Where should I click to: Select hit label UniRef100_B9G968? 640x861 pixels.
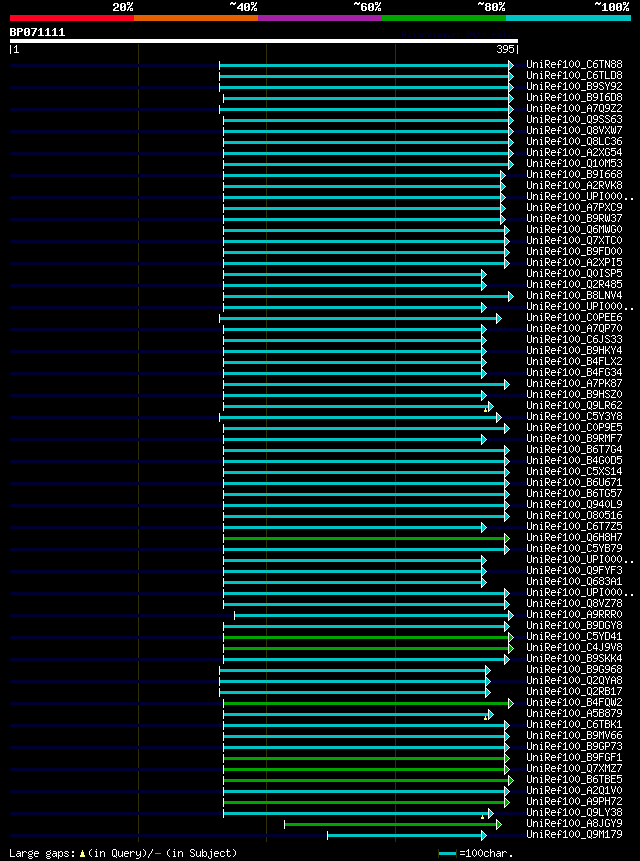575,669
